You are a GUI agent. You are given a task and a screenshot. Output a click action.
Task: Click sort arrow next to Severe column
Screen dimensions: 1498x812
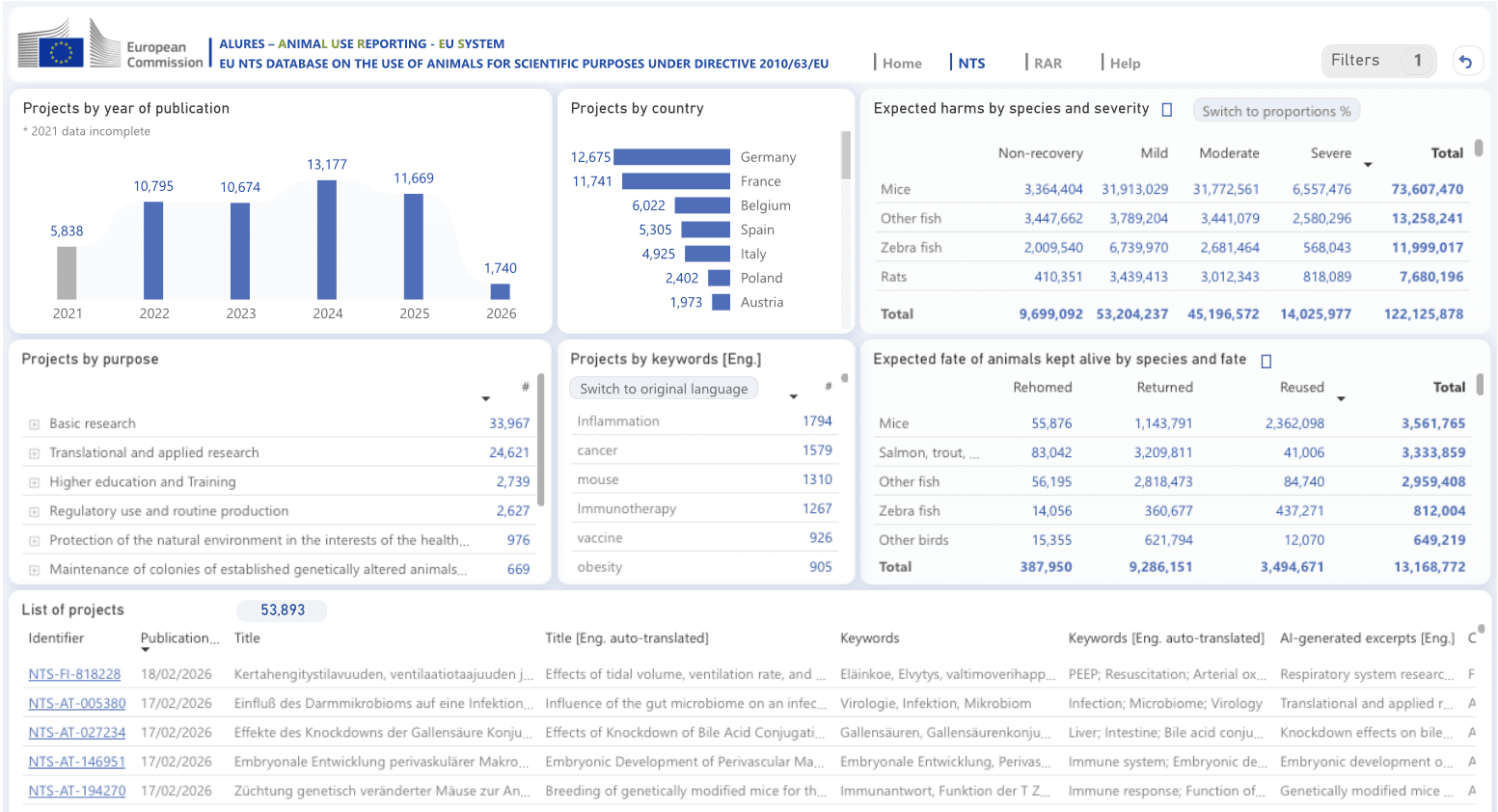click(x=1367, y=165)
